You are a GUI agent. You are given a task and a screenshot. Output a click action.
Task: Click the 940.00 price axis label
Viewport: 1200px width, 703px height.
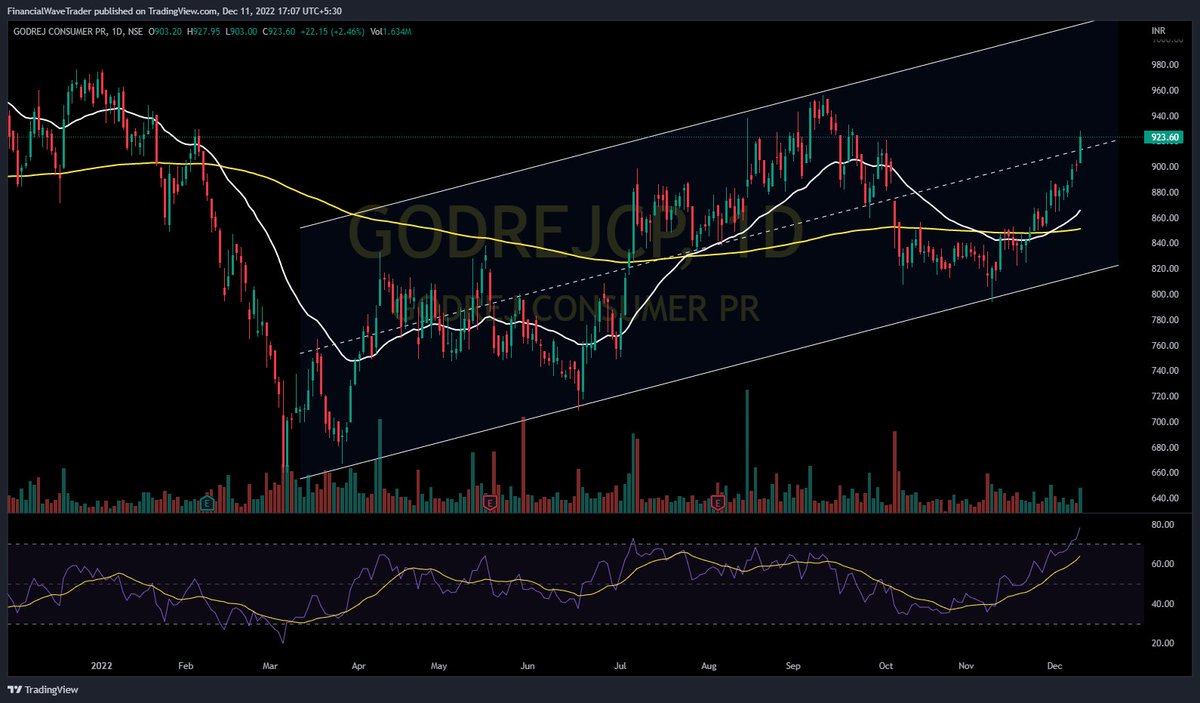point(1163,116)
